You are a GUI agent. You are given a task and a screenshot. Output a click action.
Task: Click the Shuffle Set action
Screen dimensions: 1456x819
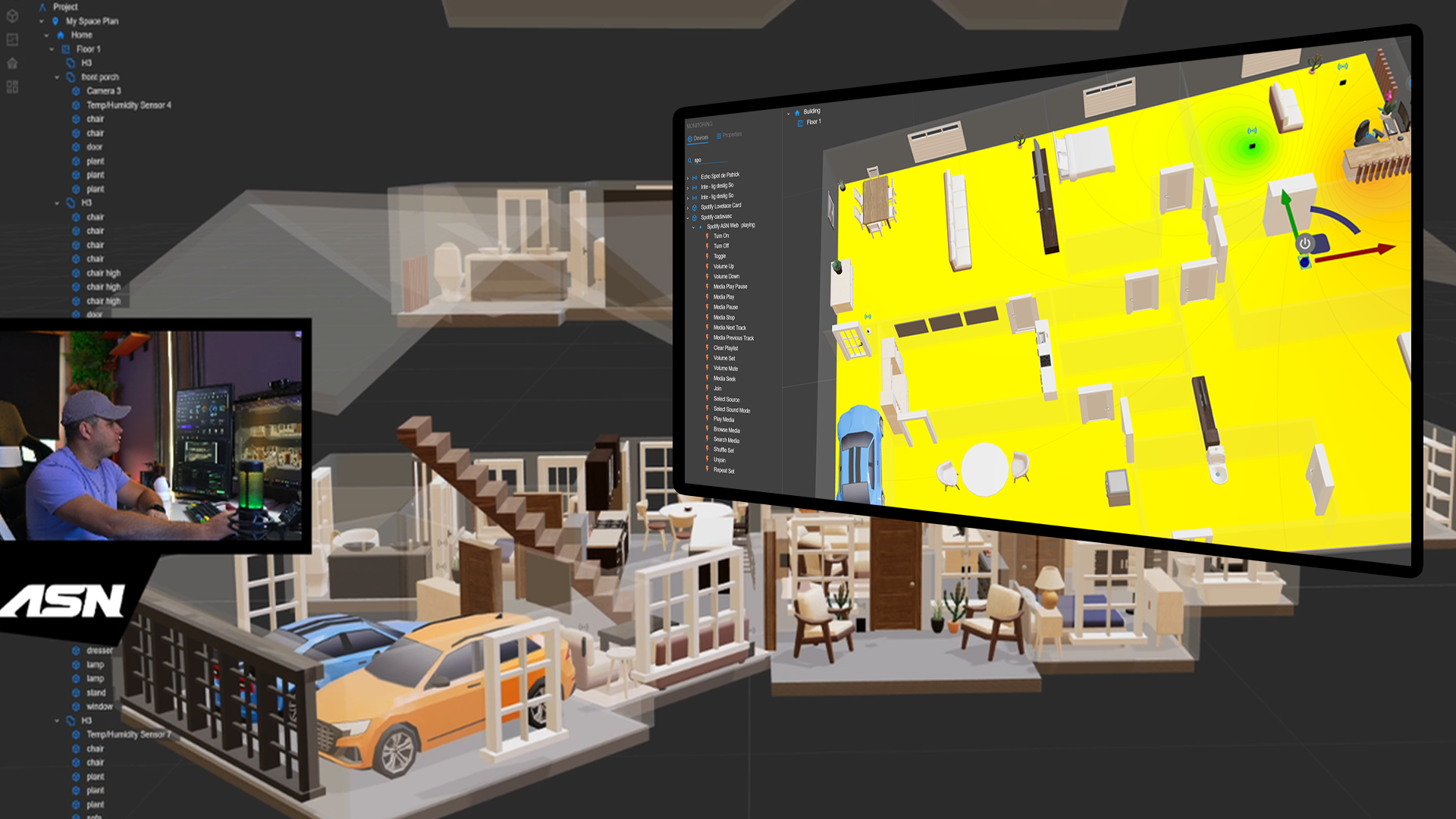point(723,450)
